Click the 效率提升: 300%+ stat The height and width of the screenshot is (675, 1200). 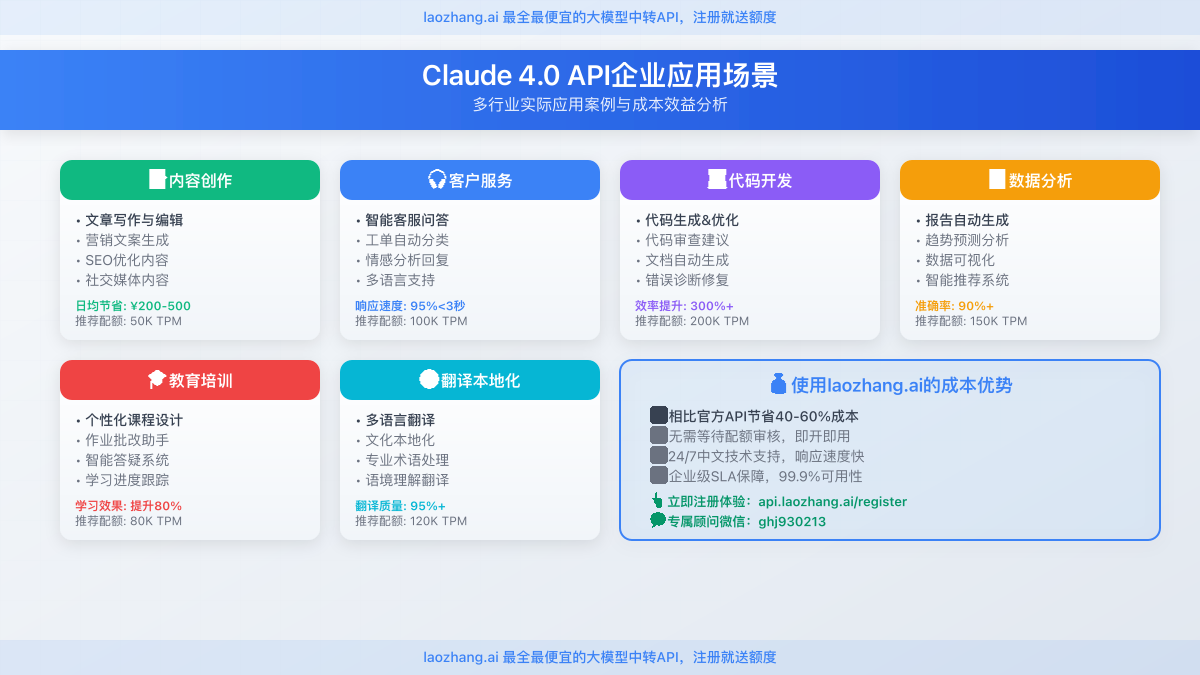684,306
